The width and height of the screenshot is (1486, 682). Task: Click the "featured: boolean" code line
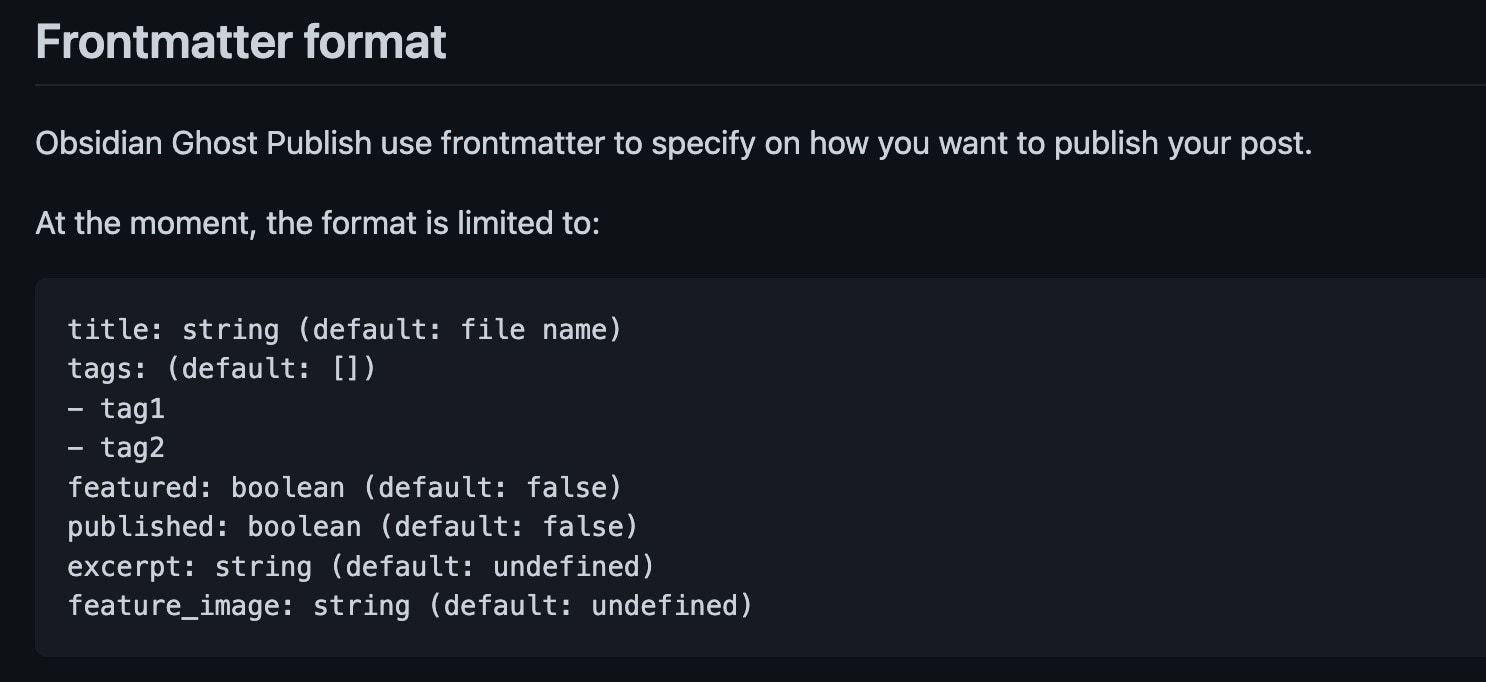point(344,487)
